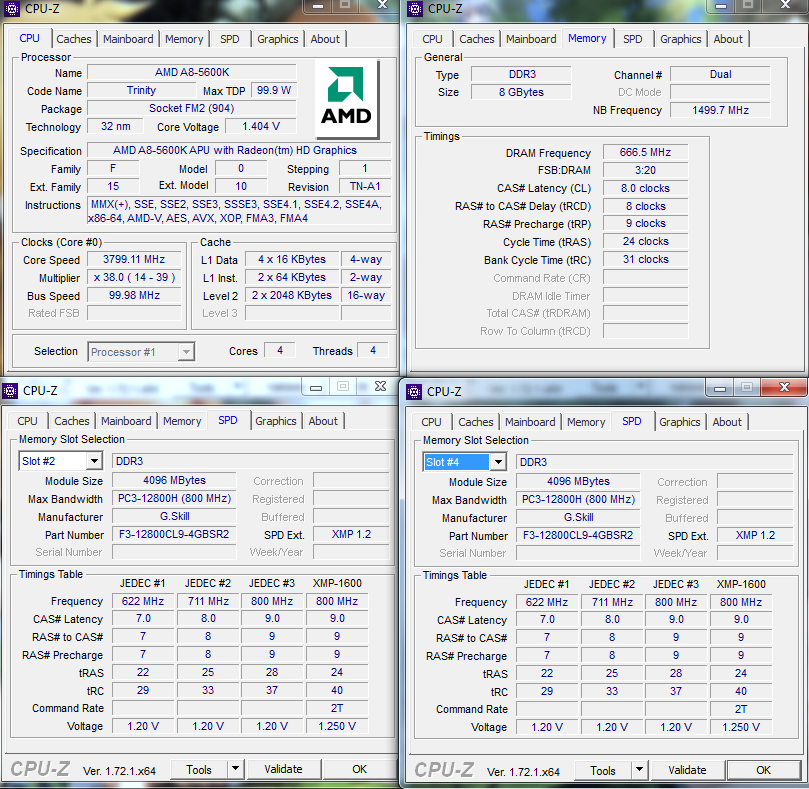This screenshot has width=809, height=789.
Task: Click the CAS# Latency value 8.0 clocks
Action: (645, 188)
